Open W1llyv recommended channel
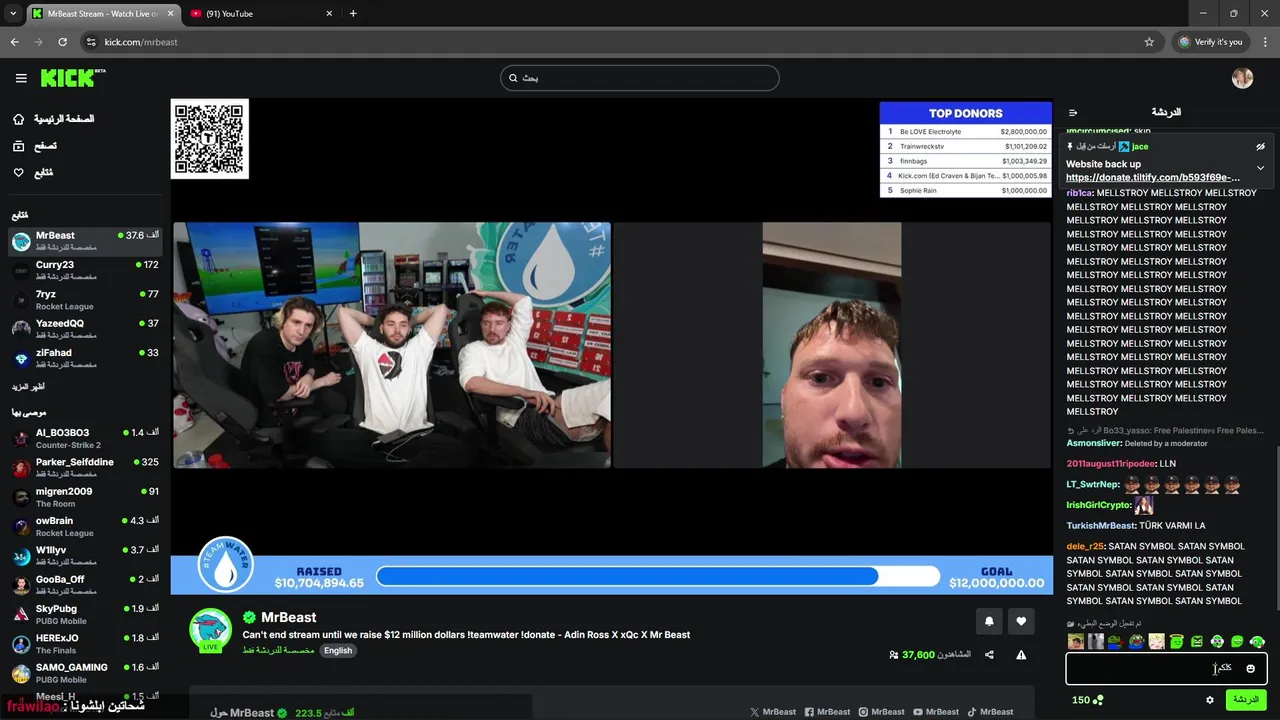This screenshot has height=720, width=1280. coord(85,555)
